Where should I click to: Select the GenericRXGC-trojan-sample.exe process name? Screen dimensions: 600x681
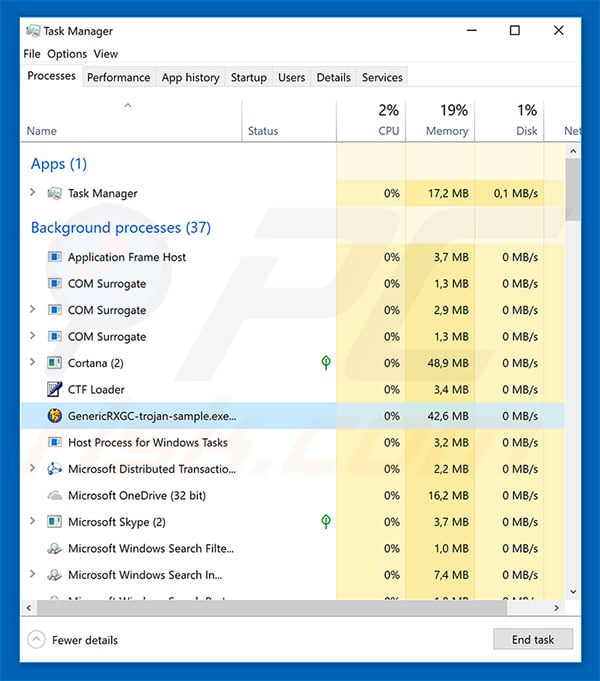(152, 416)
